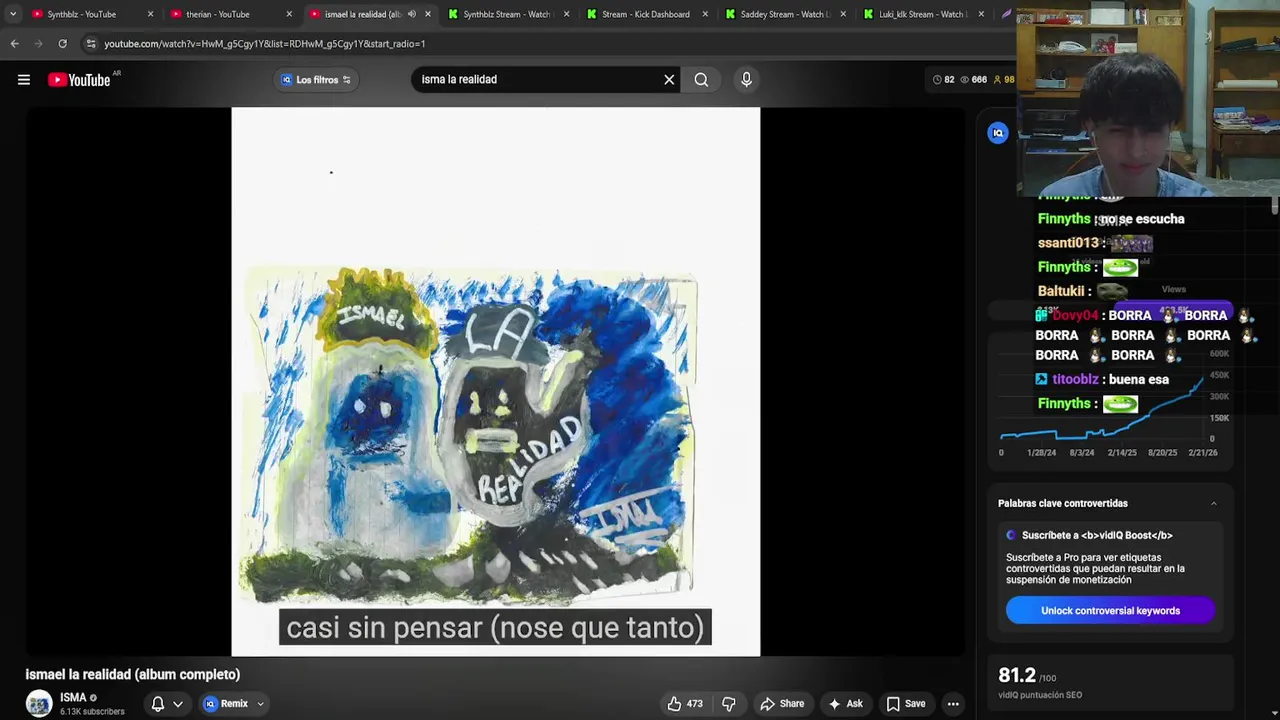1280x720 pixels.
Task: Close the Stream - Kick Dashboard tab
Action: 705,14
